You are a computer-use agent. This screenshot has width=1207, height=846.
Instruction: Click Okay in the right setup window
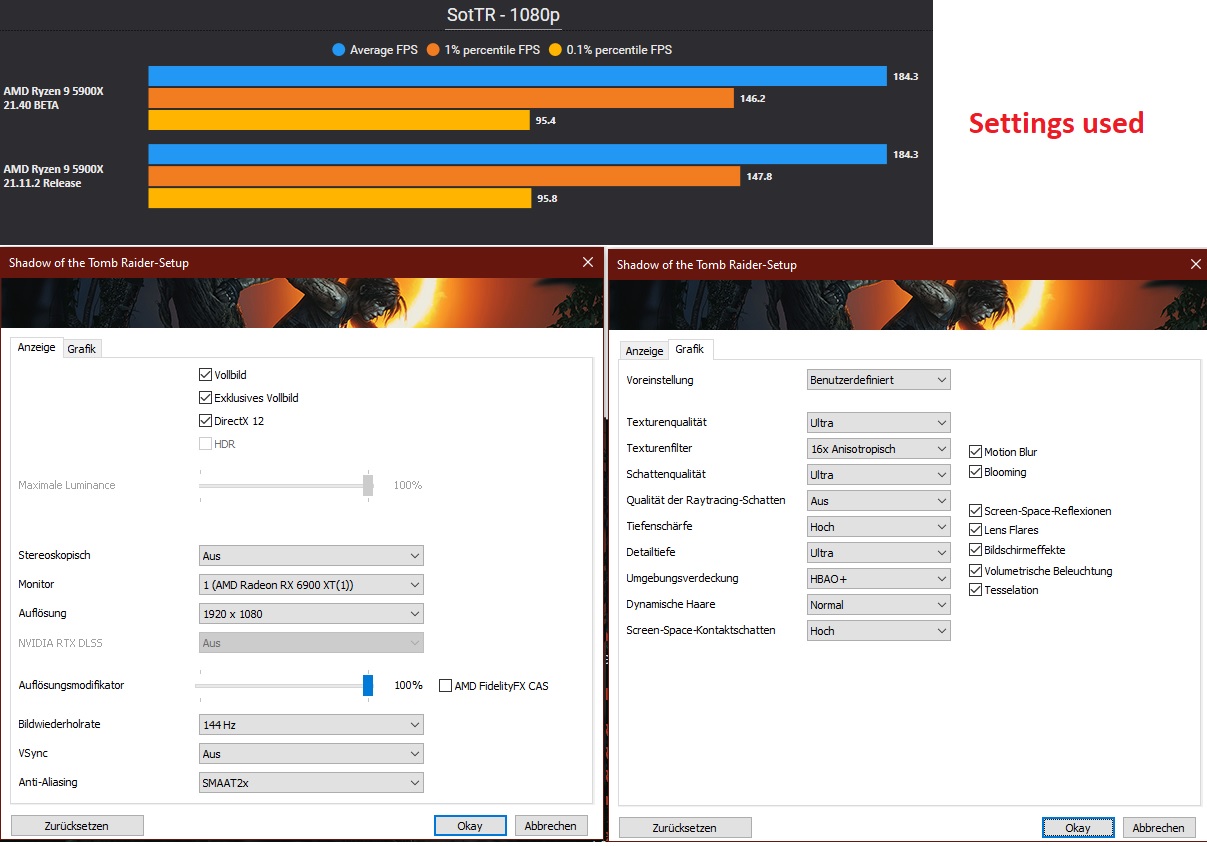1078,828
